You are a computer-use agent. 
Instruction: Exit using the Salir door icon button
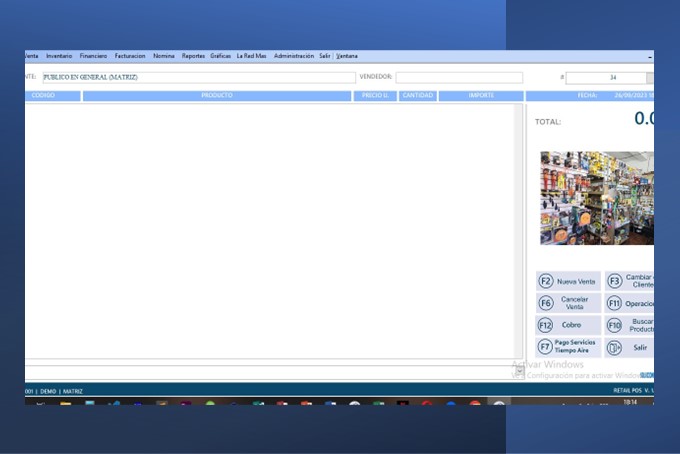630,347
